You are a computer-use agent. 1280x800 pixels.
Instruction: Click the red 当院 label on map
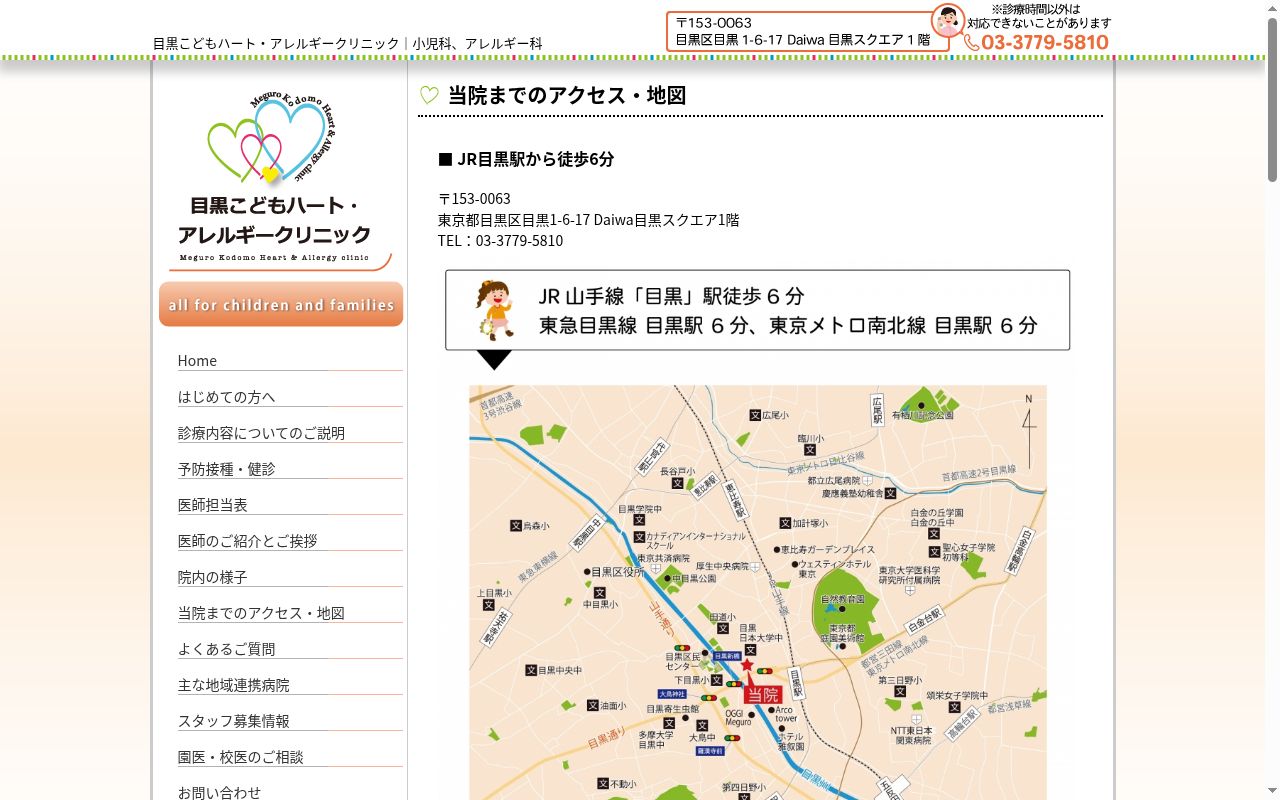point(762,694)
